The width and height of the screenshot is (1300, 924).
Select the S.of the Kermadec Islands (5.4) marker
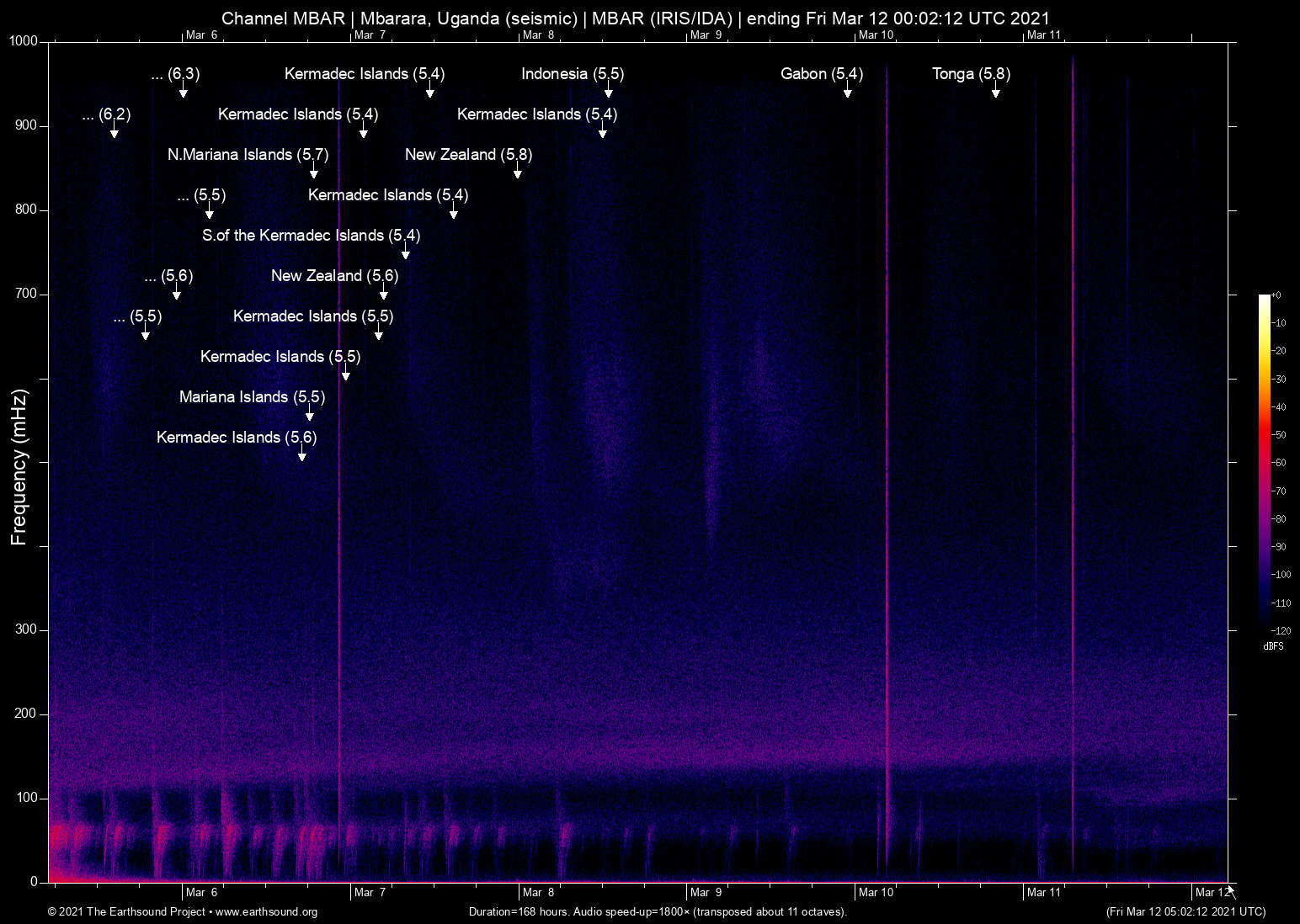312,236
